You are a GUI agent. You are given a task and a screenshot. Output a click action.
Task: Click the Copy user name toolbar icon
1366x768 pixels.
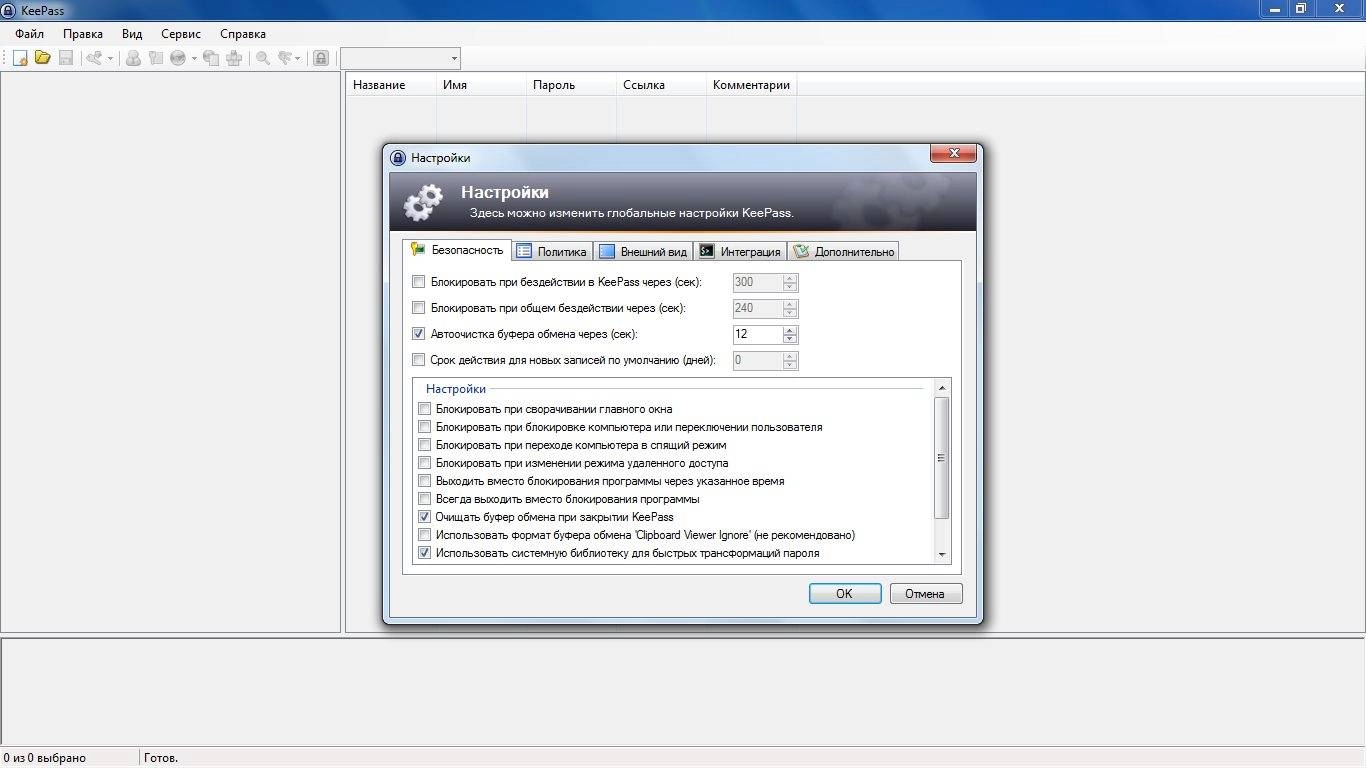coord(133,58)
